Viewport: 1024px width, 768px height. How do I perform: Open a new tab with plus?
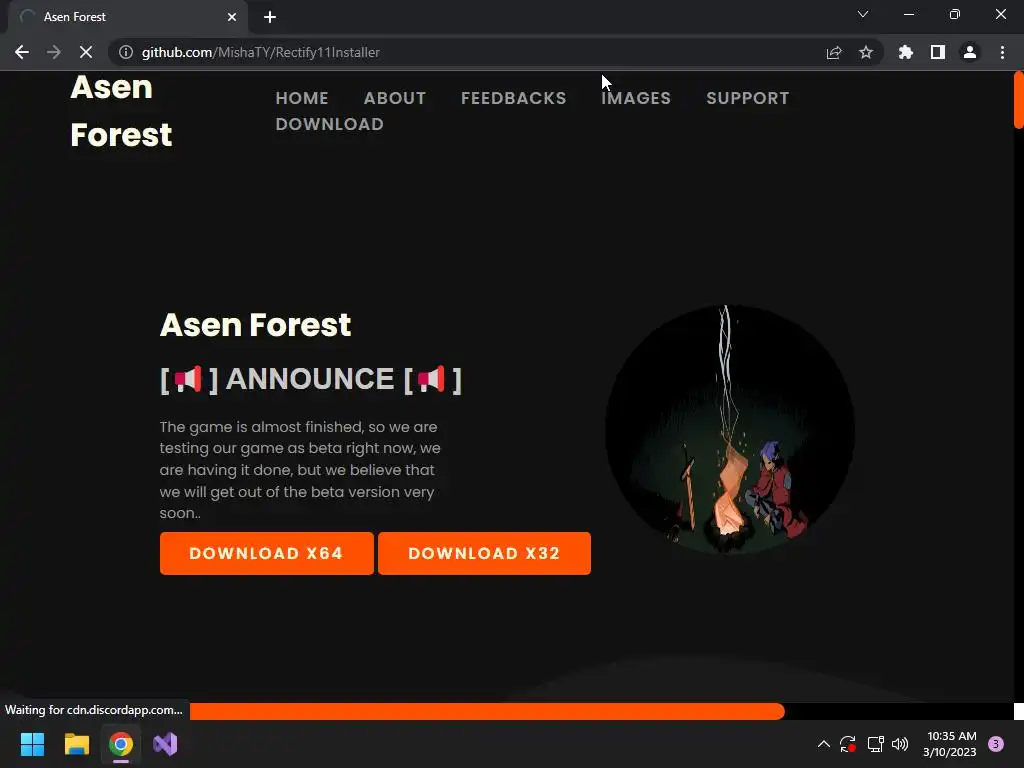[x=270, y=17]
